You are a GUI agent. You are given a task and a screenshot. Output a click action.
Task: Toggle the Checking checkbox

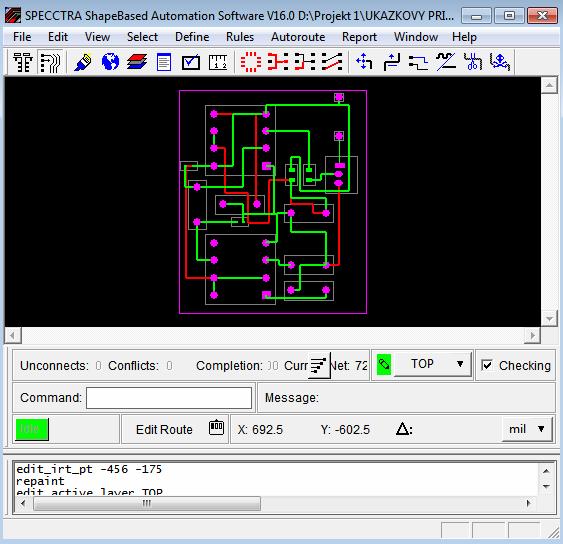click(x=487, y=366)
